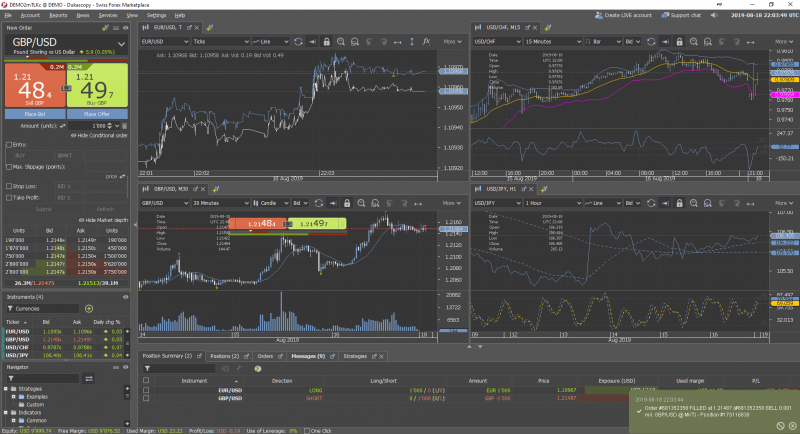Refresh the EUR/USD tick chart
The height and width of the screenshot is (434, 800).
point(298,42)
